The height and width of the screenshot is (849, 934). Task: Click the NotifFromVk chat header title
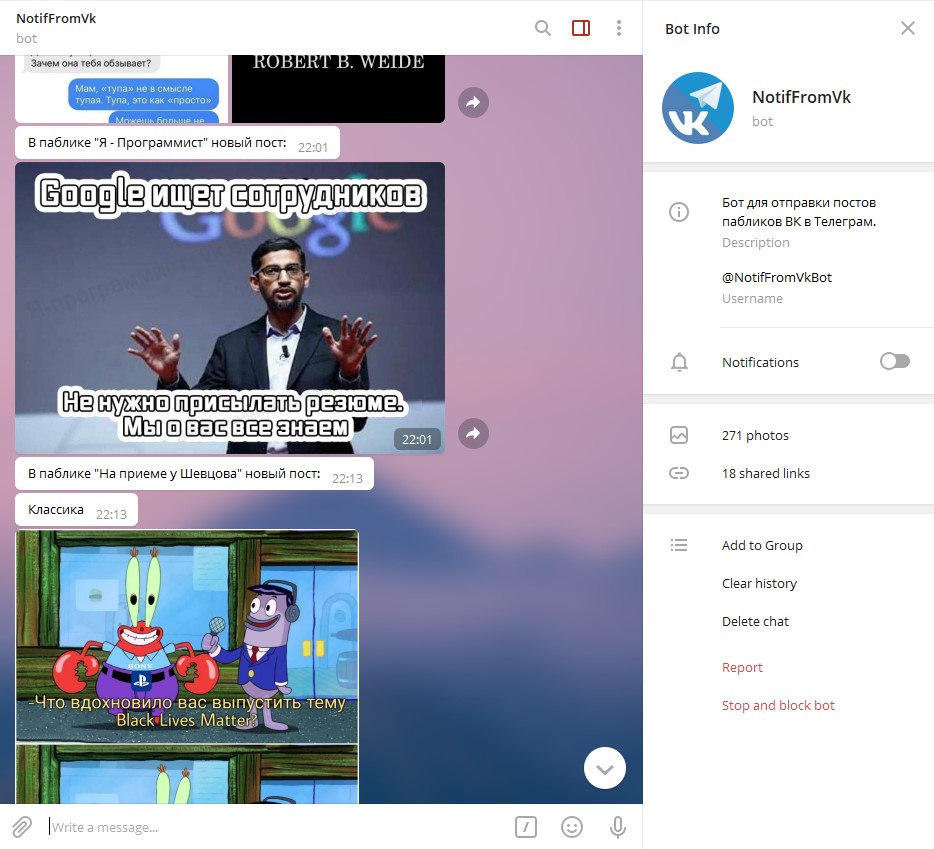(x=56, y=18)
